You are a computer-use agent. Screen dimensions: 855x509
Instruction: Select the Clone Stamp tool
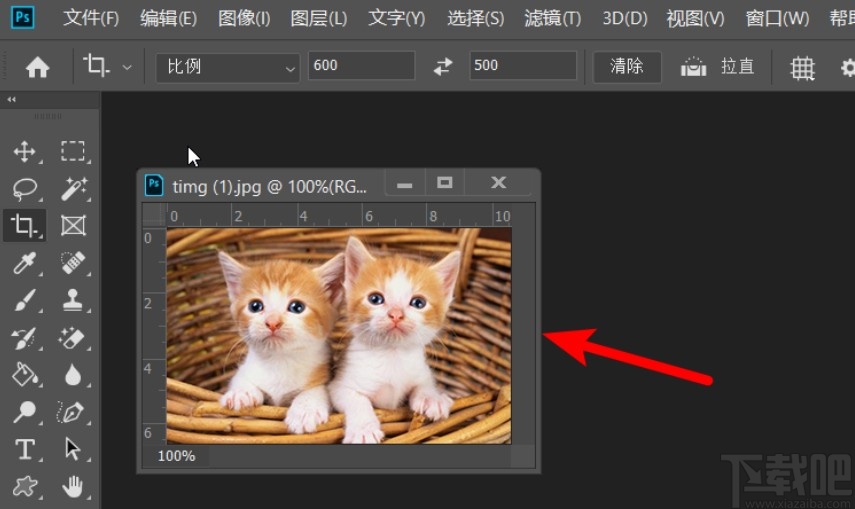click(73, 300)
